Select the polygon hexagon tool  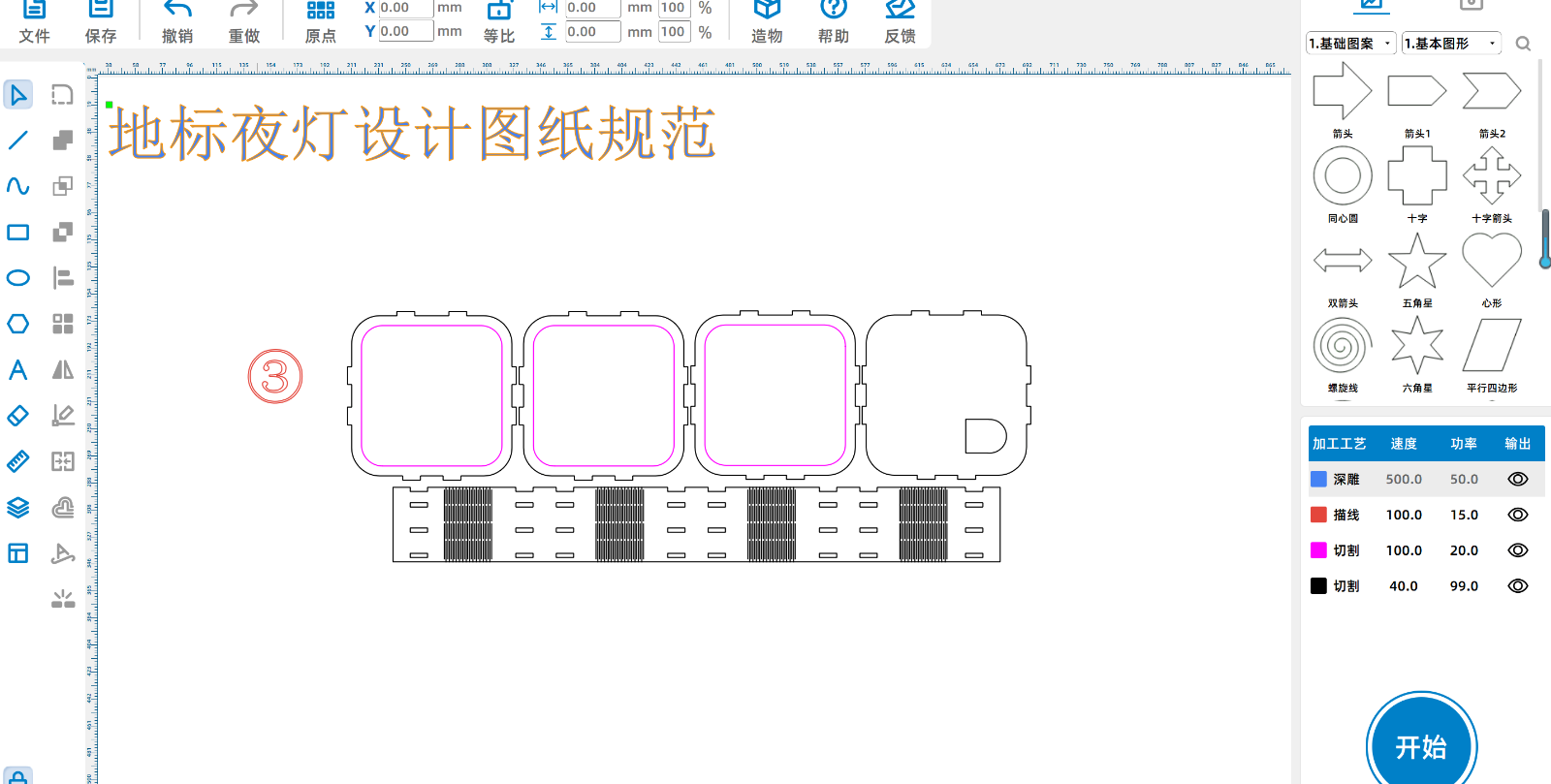coord(17,324)
